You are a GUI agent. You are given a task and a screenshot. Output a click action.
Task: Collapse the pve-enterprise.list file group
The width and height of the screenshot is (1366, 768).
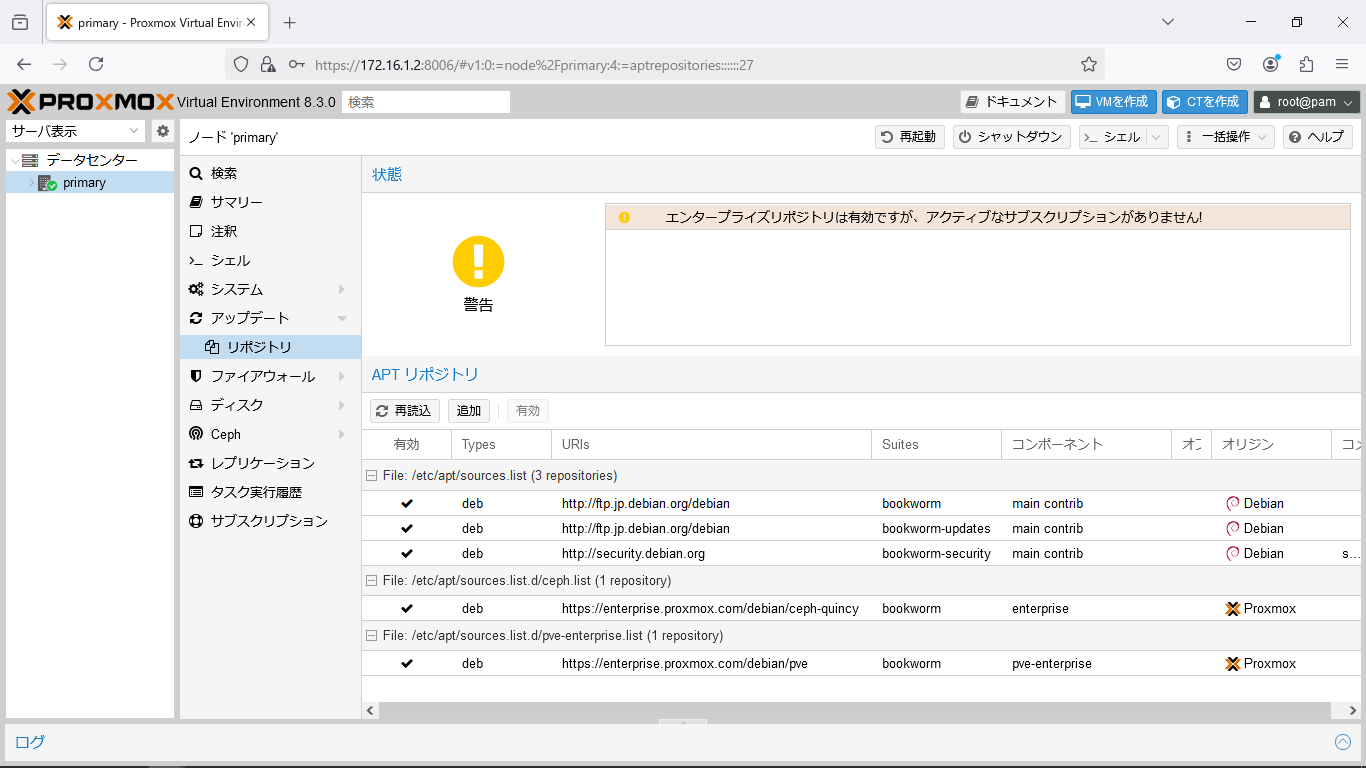click(371, 635)
